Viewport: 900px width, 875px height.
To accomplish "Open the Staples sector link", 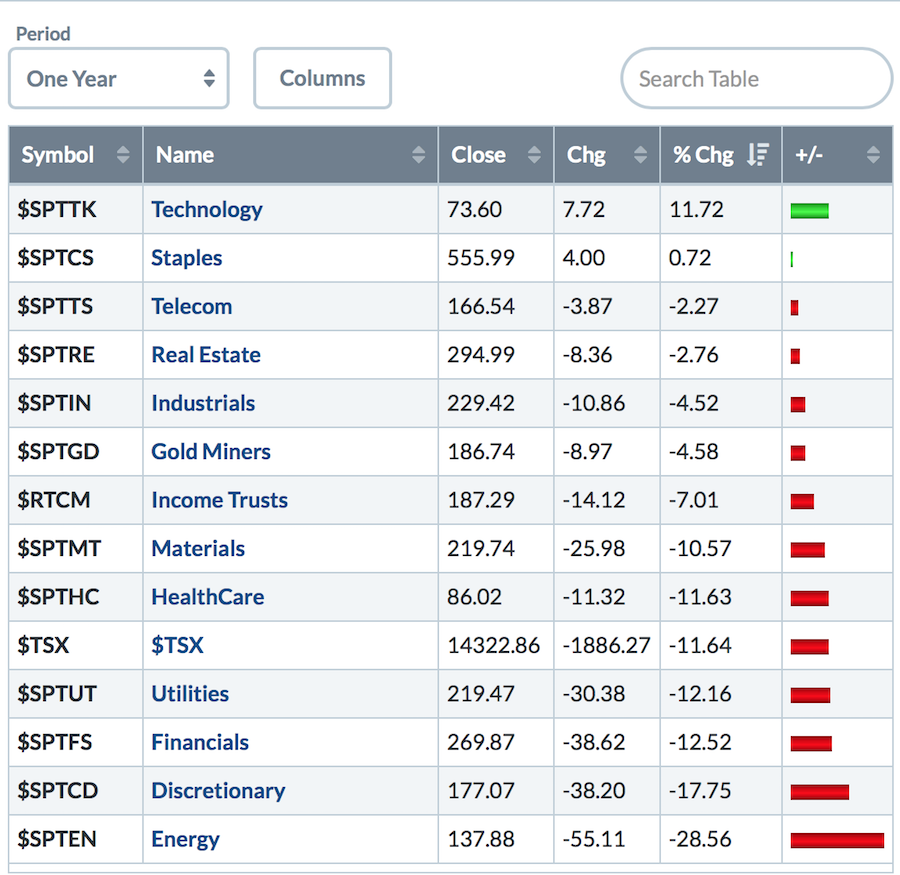I will pyautogui.click(x=187, y=258).
